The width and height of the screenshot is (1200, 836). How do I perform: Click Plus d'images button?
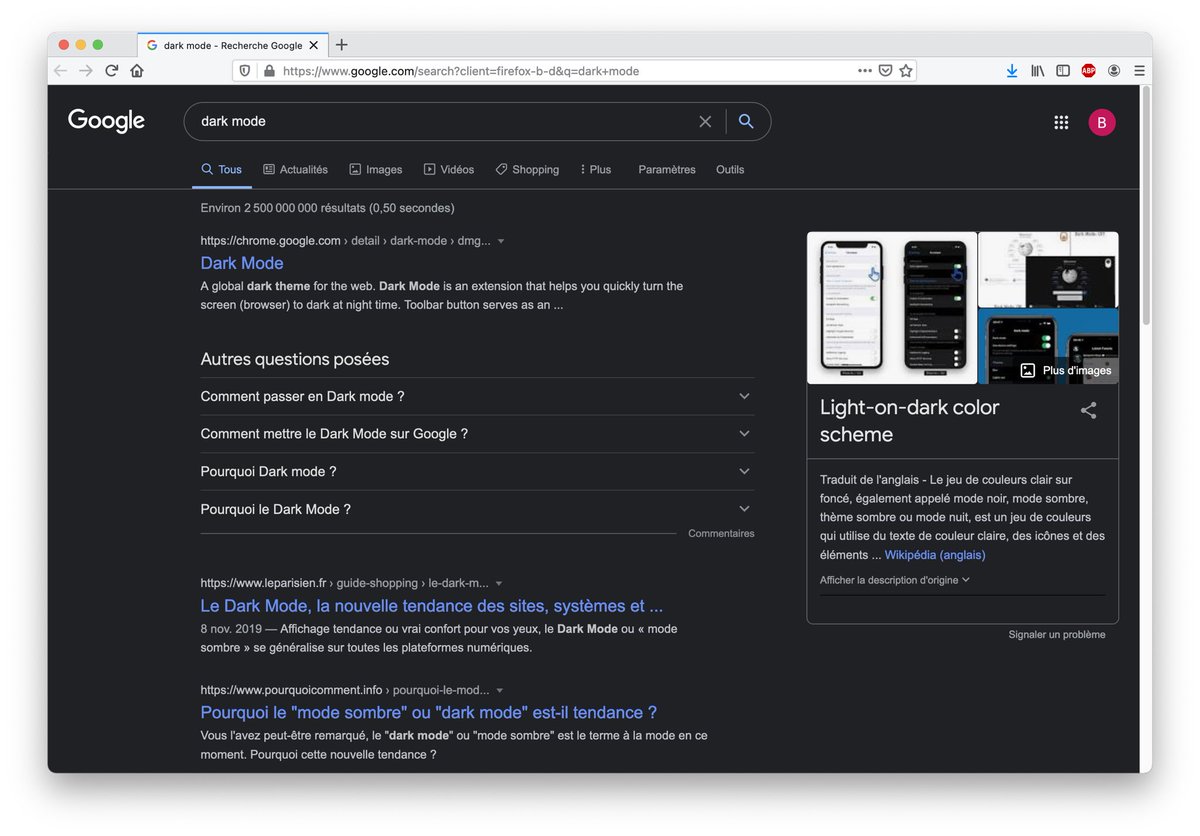pyautogui.click(x=1065, y=370)
